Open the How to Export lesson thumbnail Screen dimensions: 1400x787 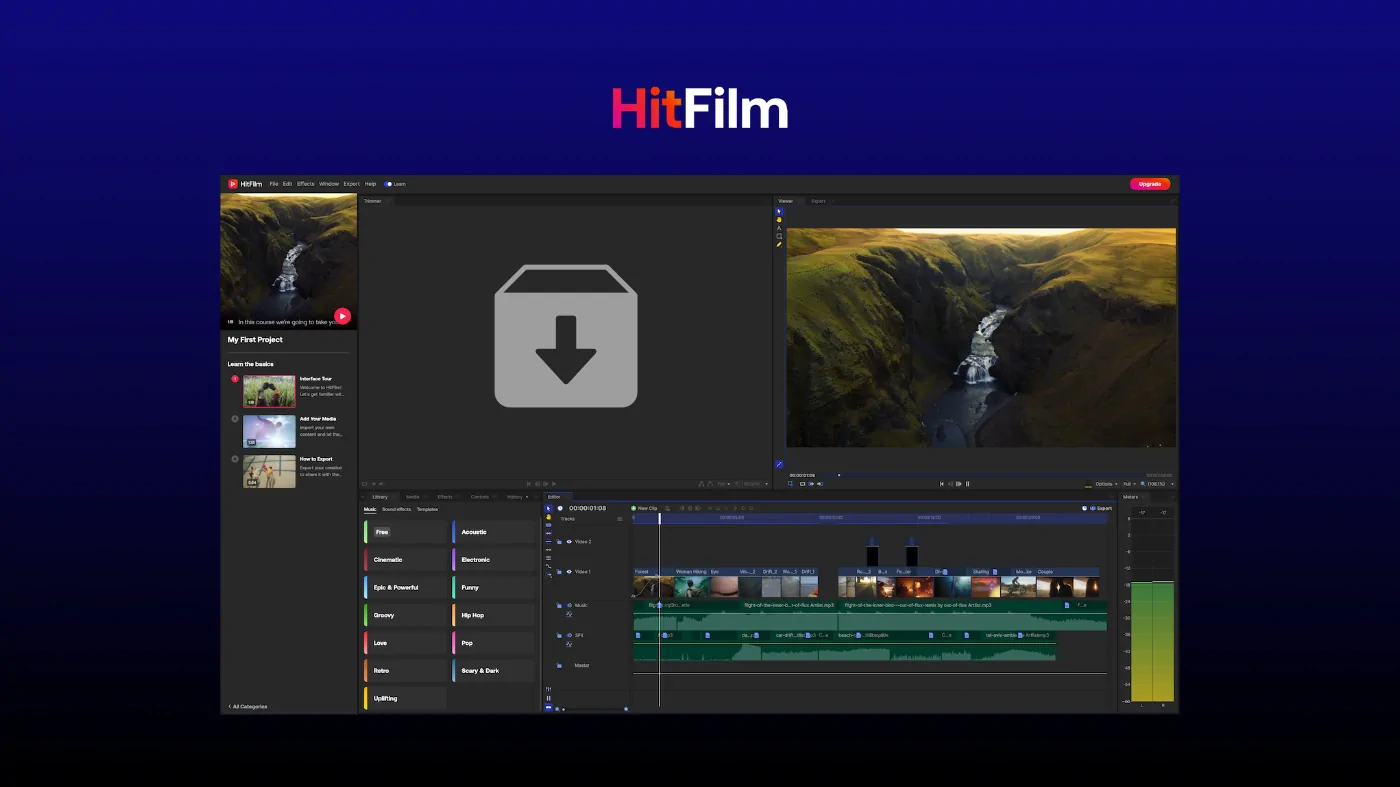point(269,471)
